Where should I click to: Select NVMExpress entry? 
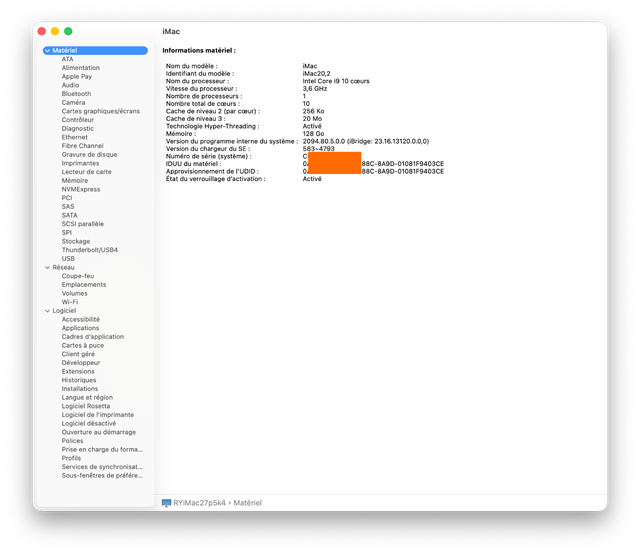[x=81, y=189]
